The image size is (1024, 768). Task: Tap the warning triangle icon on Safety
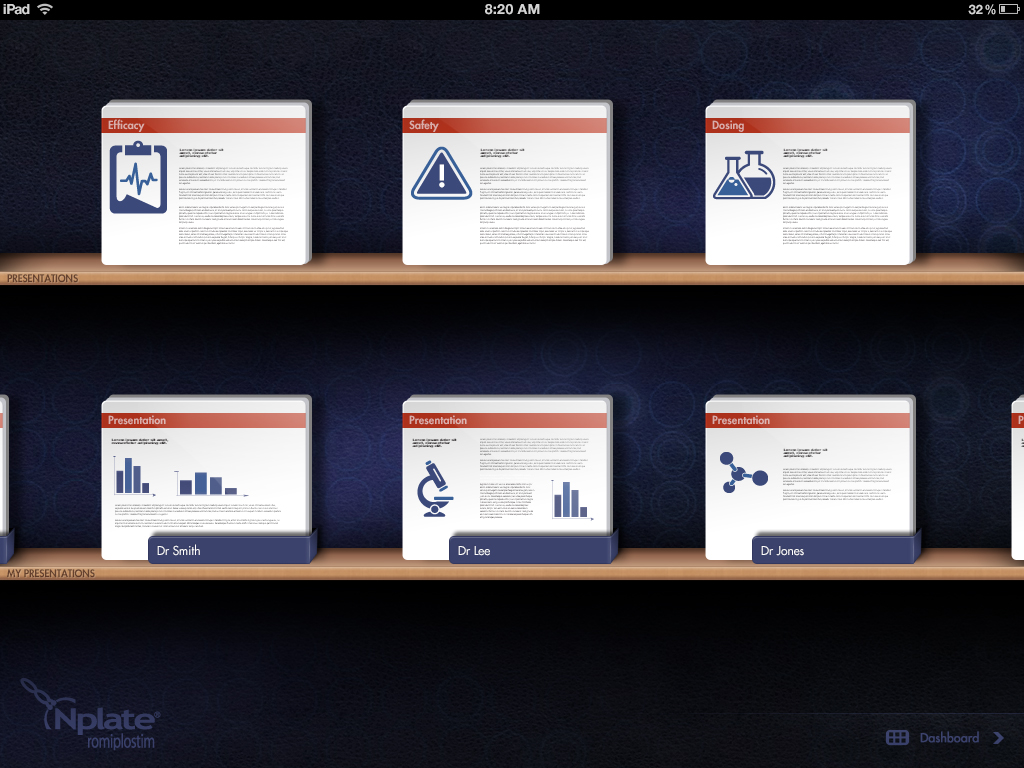(441, 174)
